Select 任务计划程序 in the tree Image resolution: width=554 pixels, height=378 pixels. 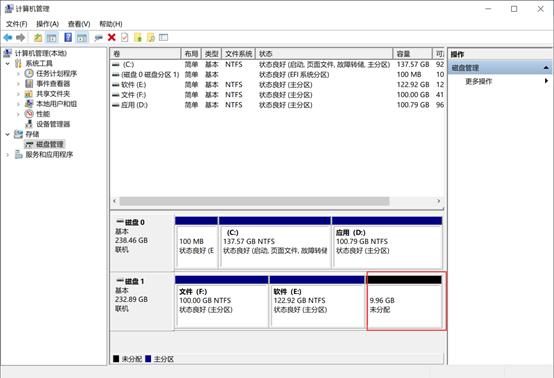pos(57,73)
